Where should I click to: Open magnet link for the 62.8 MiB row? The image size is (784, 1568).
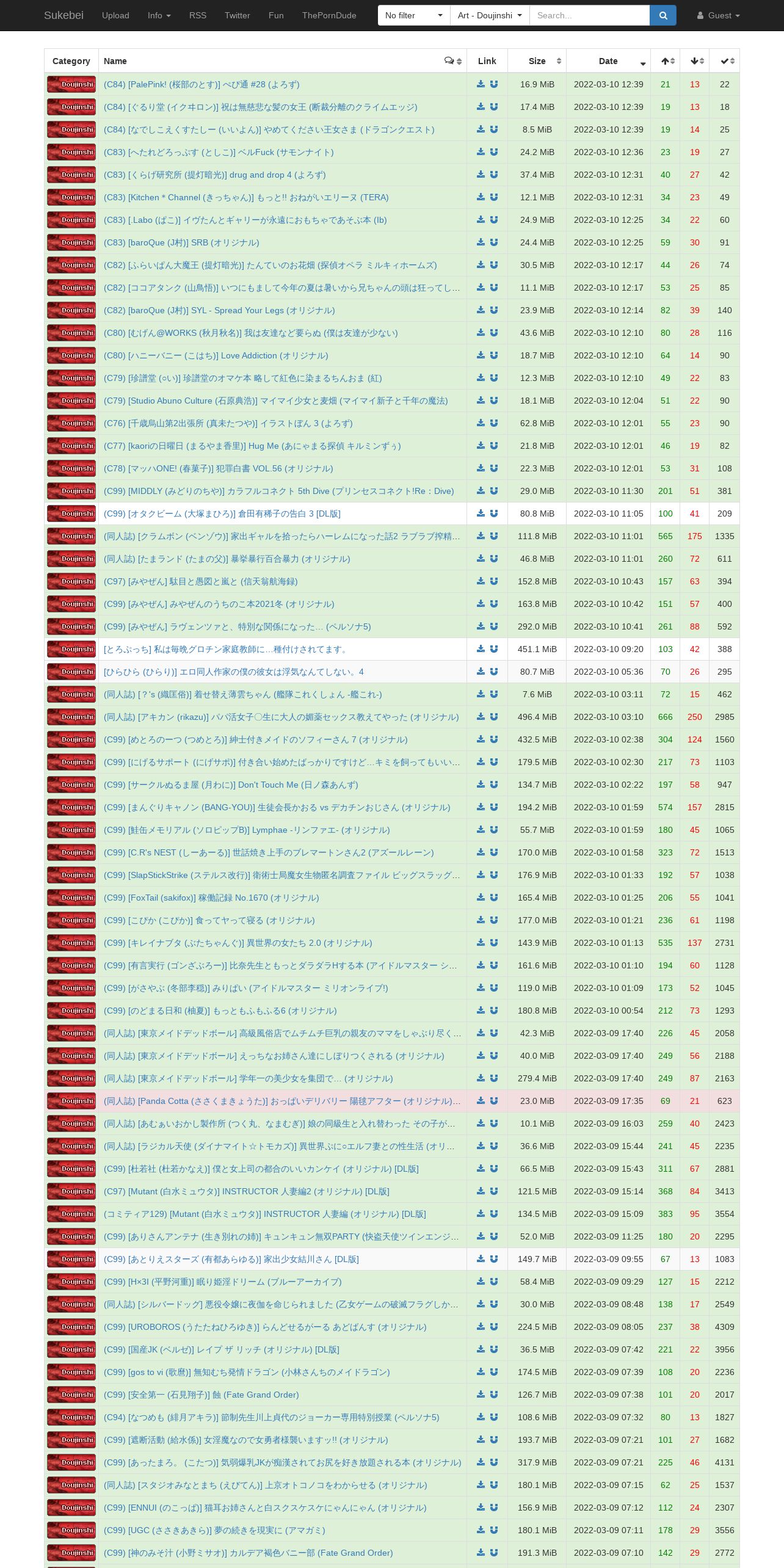point(494,423)
